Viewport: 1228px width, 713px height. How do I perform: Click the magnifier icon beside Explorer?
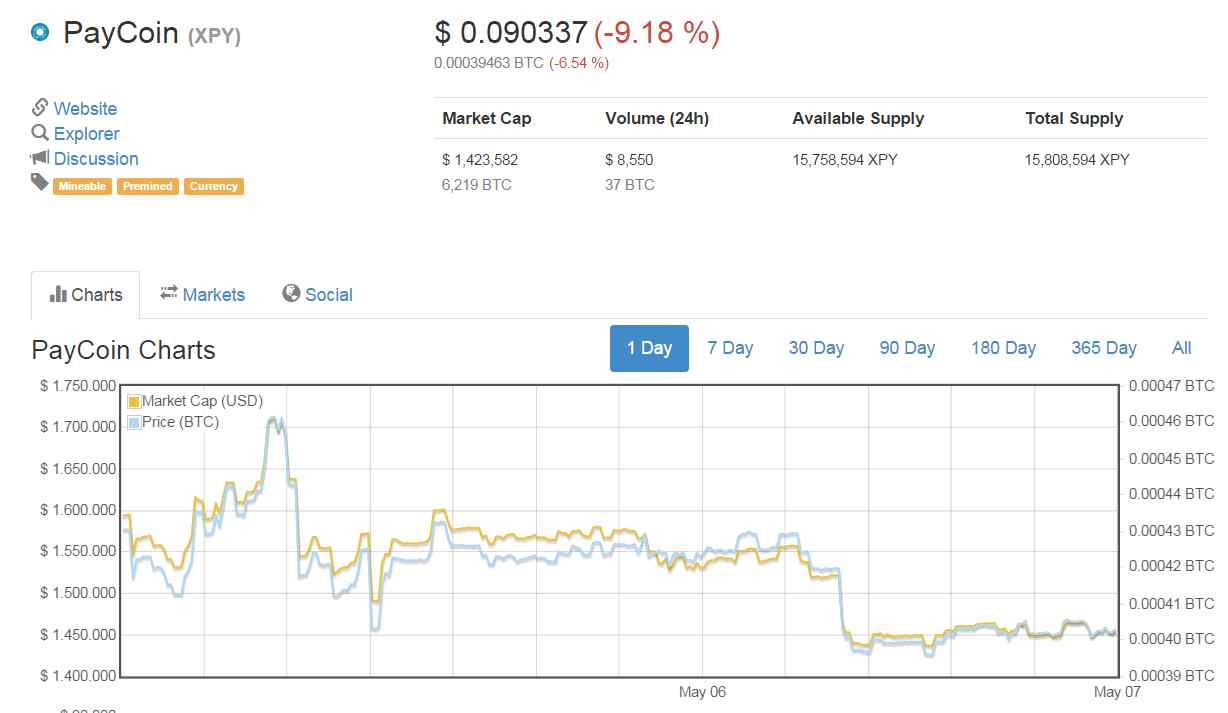click(40, 133)
